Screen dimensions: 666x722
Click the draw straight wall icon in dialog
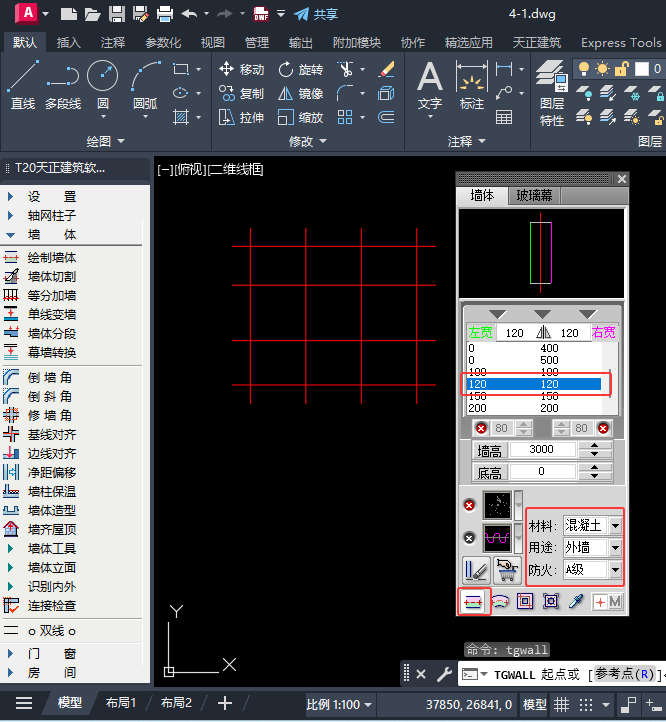tap(473, 601)
